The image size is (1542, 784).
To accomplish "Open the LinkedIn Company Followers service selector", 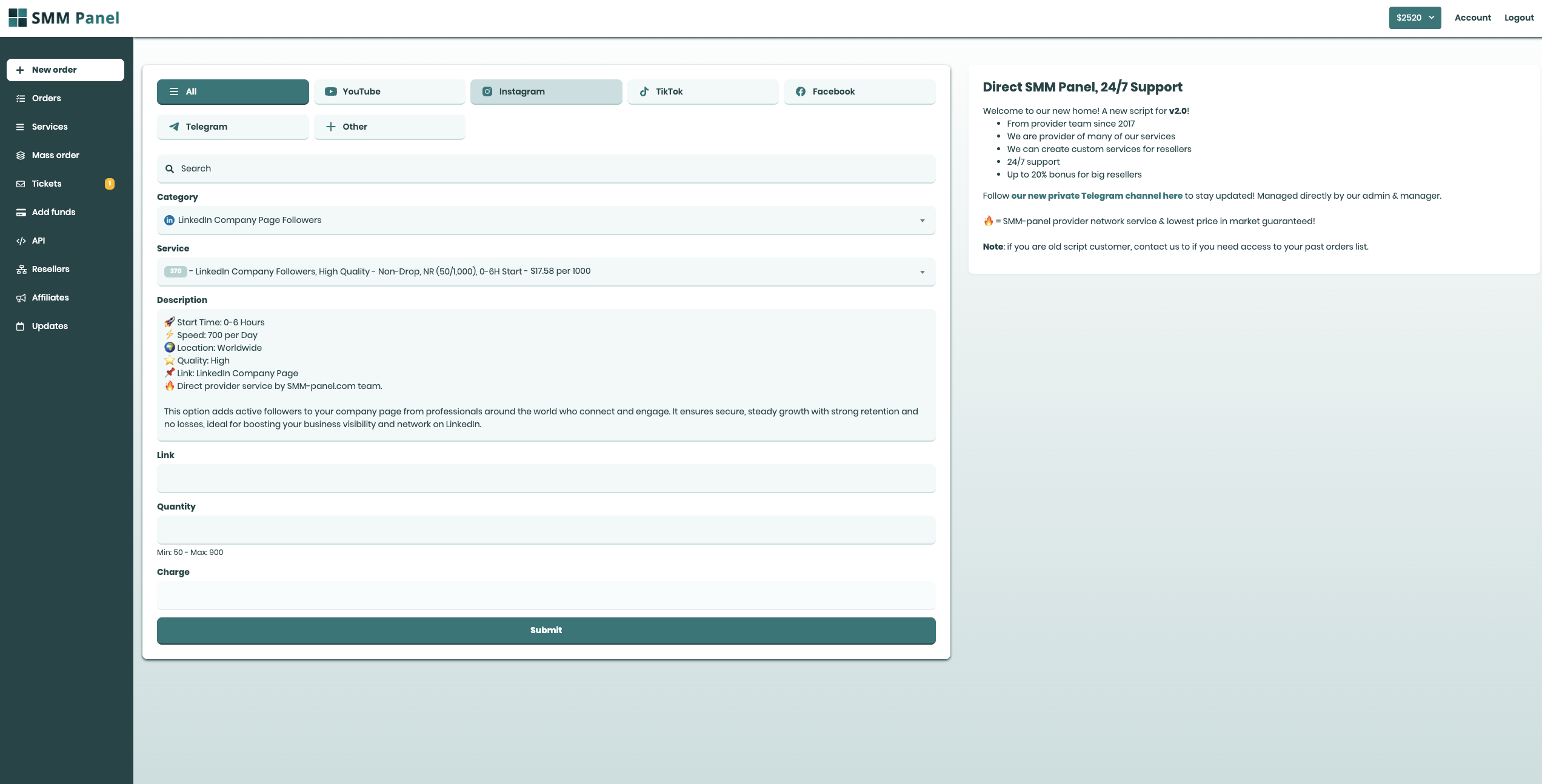I will tap(546, 272).
